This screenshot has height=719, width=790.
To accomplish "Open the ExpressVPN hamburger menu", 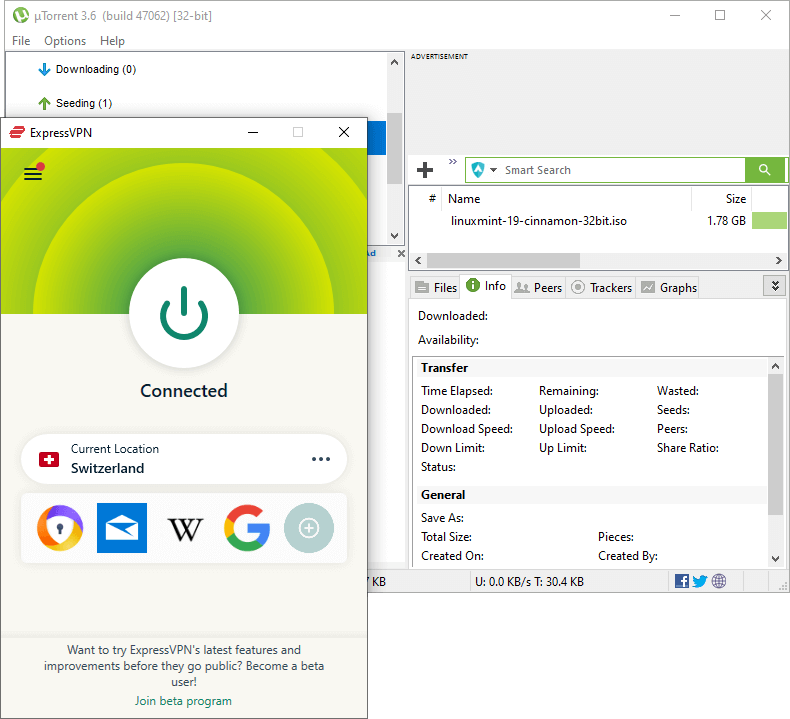I will point(33,173).
